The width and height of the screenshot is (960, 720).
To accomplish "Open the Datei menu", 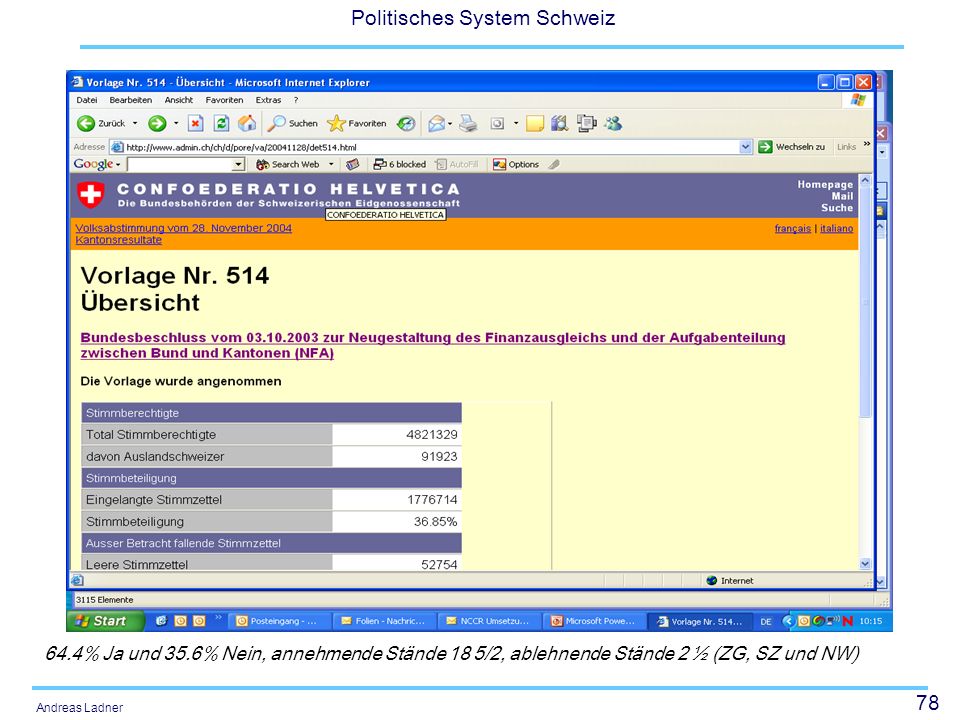I will pos(86,100).
